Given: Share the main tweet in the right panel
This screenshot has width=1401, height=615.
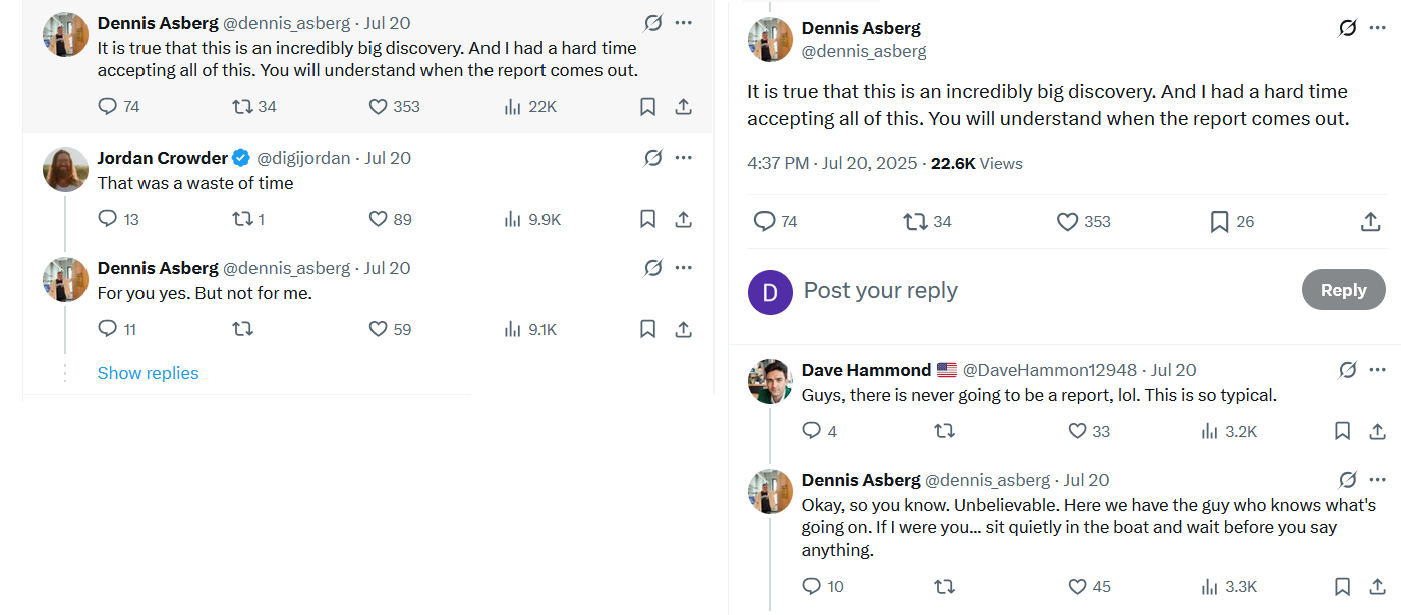Looking at the screenshot, I should tap(1371, 222).
